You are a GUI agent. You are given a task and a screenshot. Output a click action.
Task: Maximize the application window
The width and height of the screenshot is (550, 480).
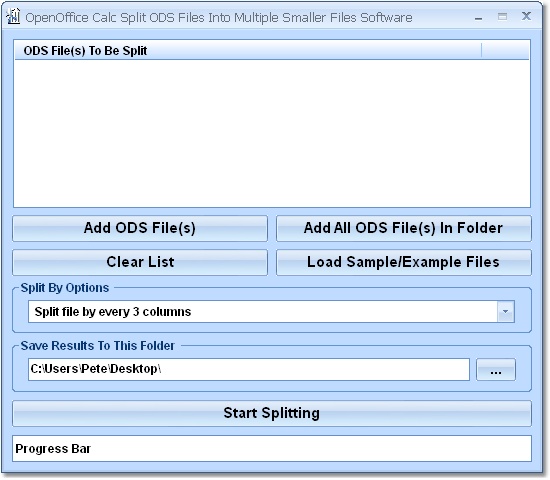[x=502, y=16]
